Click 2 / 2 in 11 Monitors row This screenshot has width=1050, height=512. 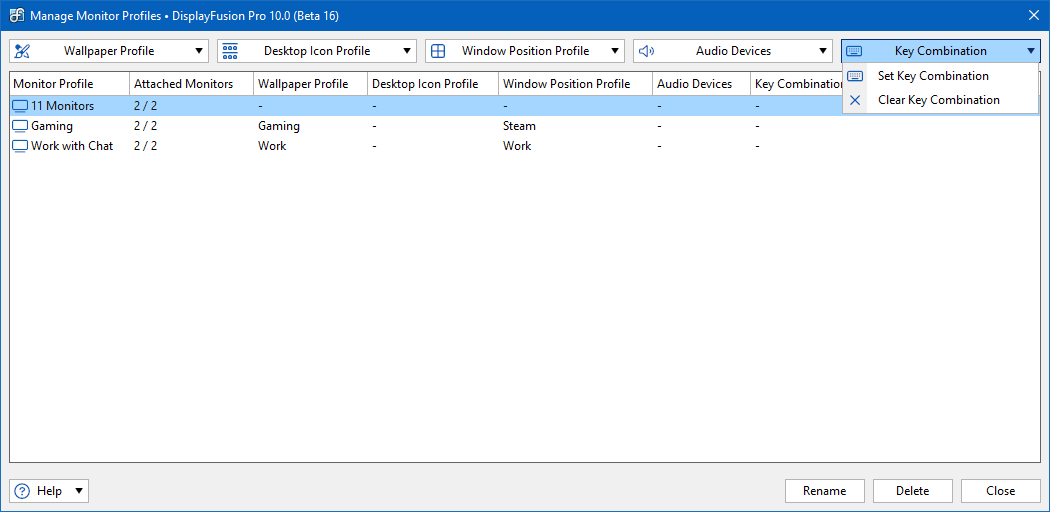145,106
